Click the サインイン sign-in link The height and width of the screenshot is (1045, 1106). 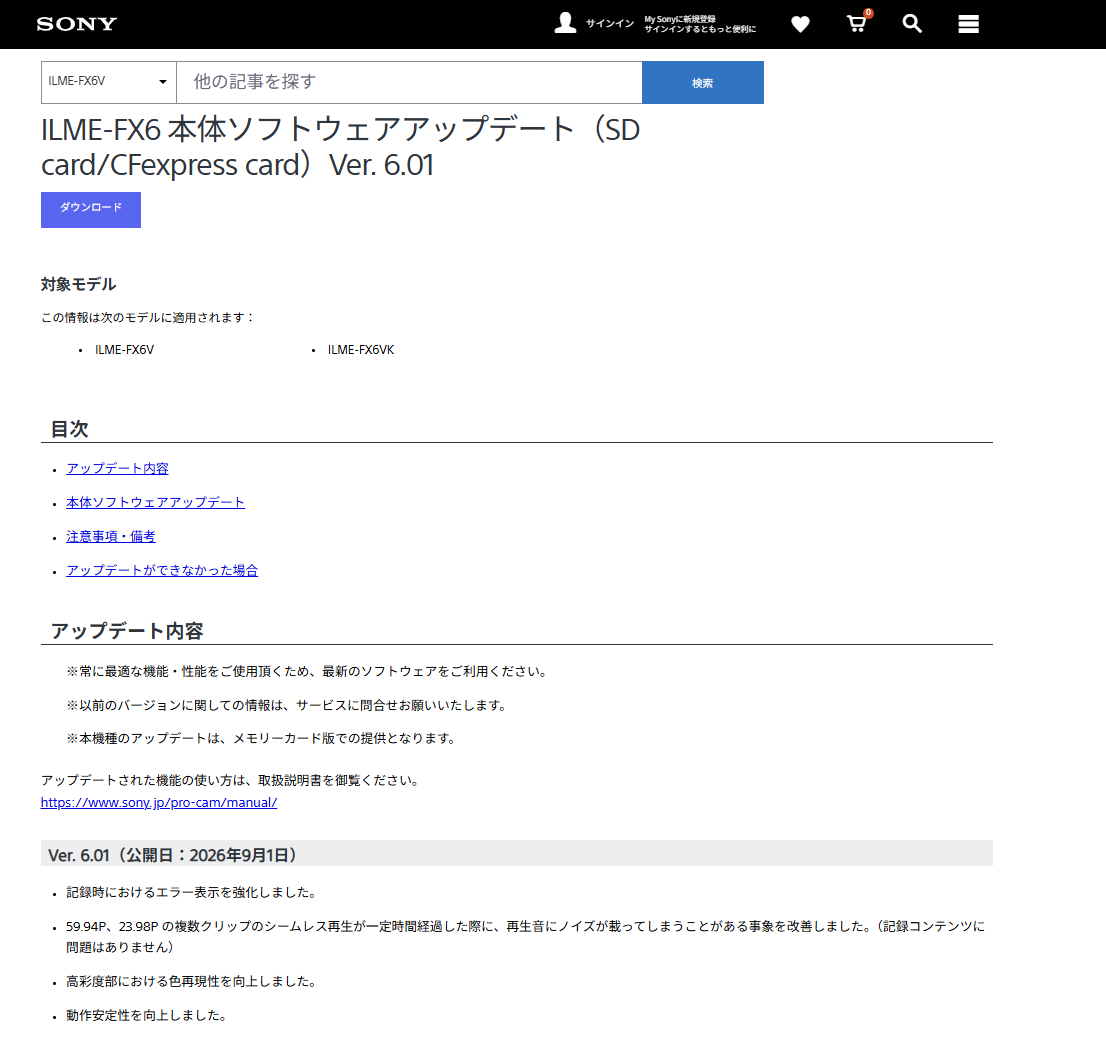(x=609, y=24)
